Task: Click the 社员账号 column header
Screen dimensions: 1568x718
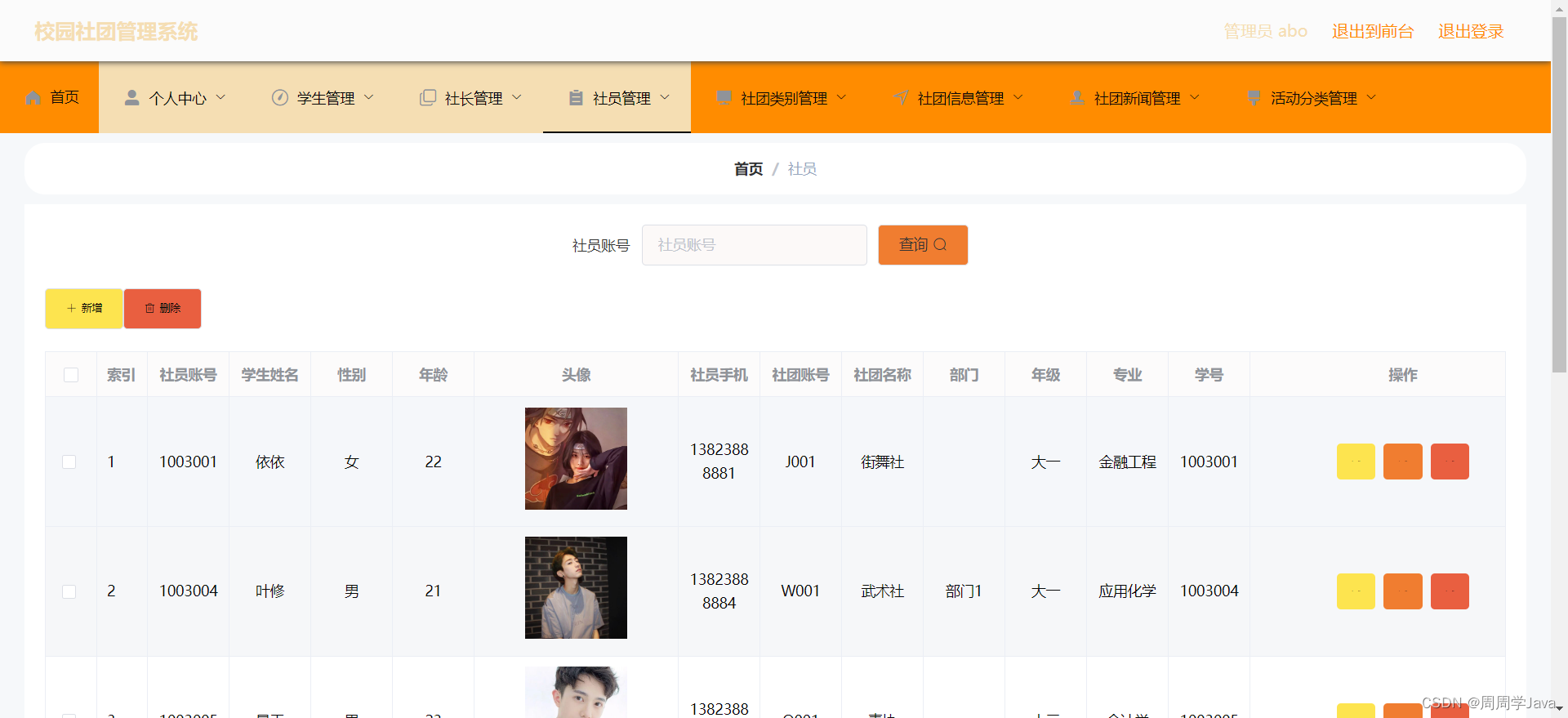Action: point(188,375)
